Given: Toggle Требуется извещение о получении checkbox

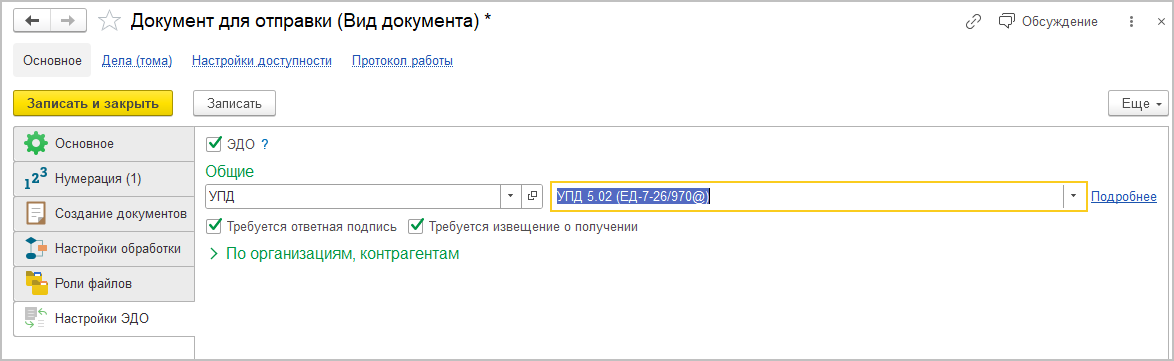Looking at the screenshot, I should (416, 225).
